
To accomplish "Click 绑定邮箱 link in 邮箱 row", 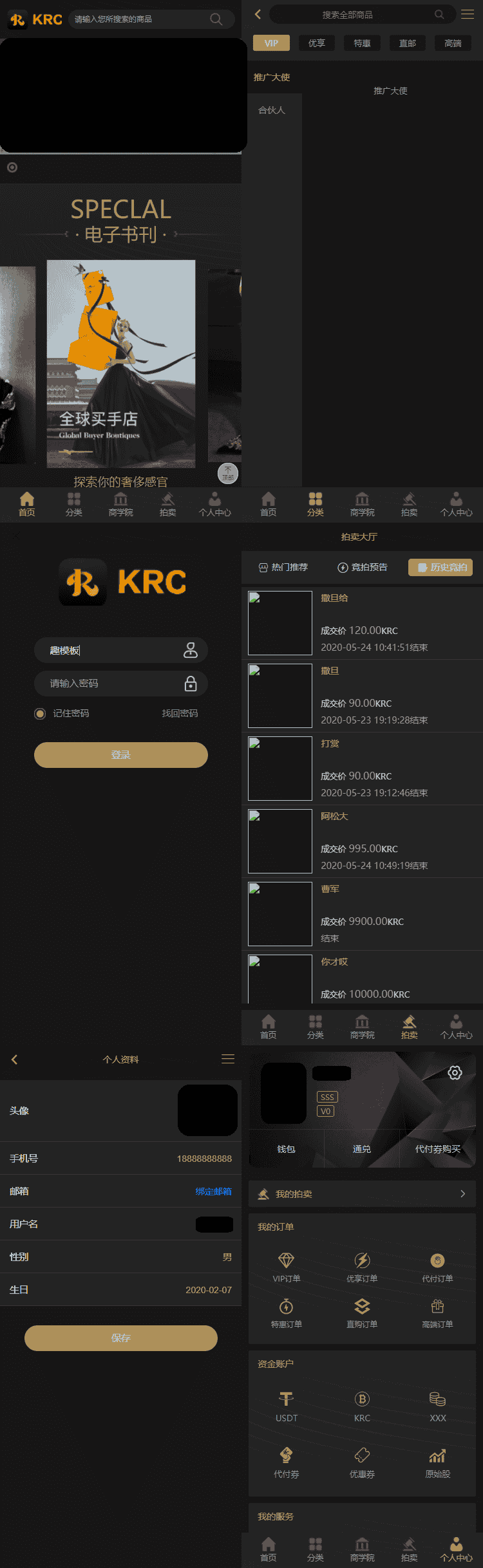I will pyautogui.click(x=214, y=1191).
